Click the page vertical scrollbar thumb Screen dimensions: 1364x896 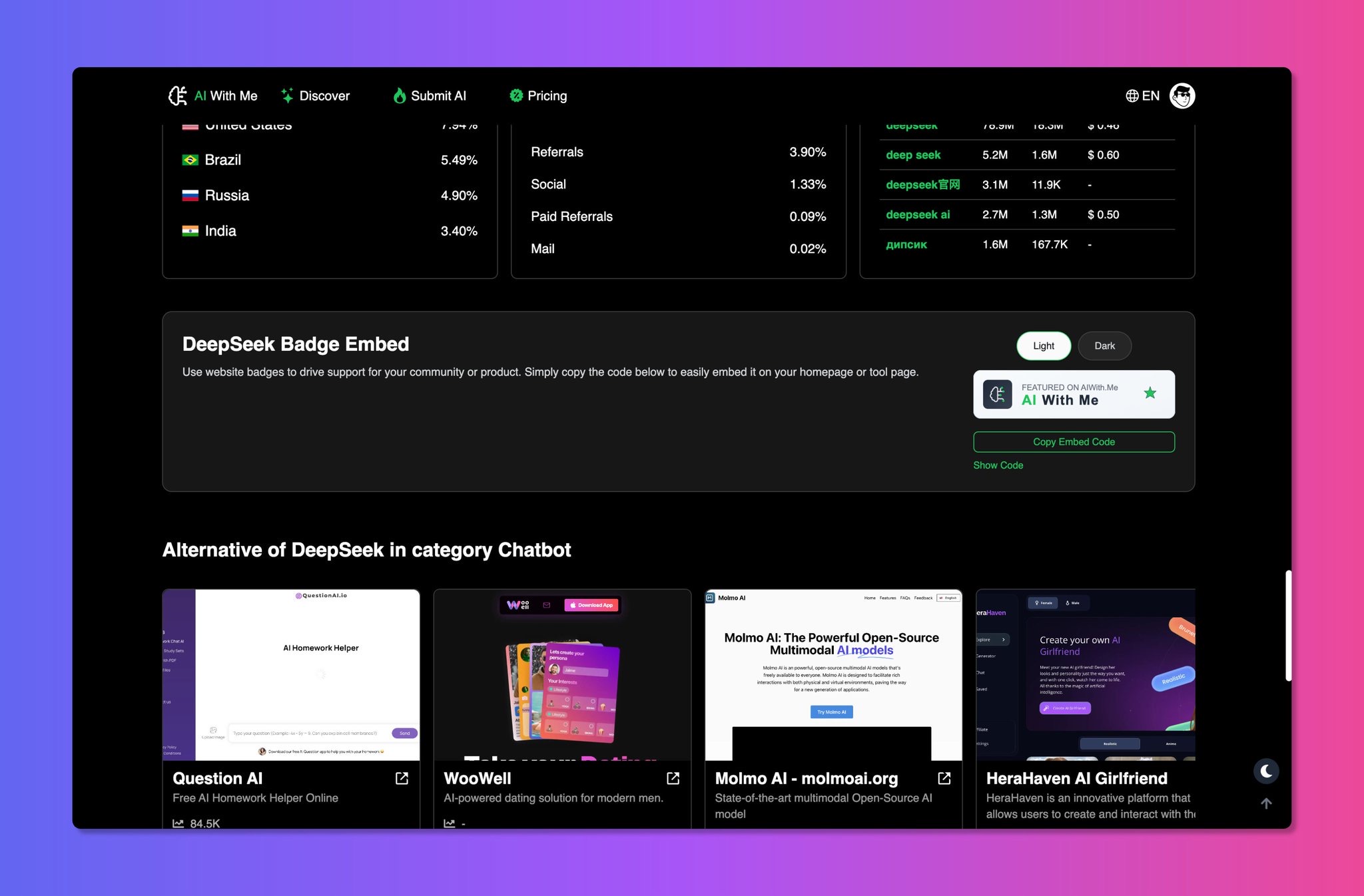[1288, 626]
